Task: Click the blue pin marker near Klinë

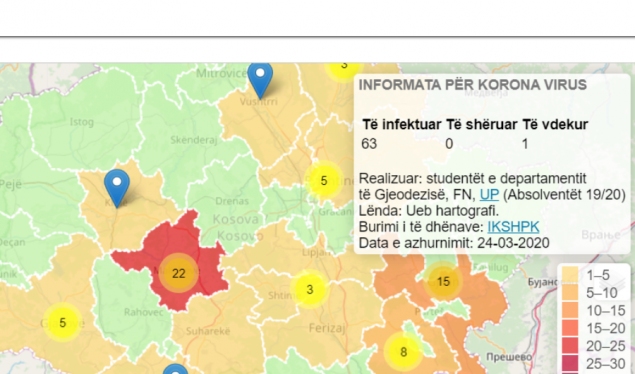Action: tap(117, 187)
